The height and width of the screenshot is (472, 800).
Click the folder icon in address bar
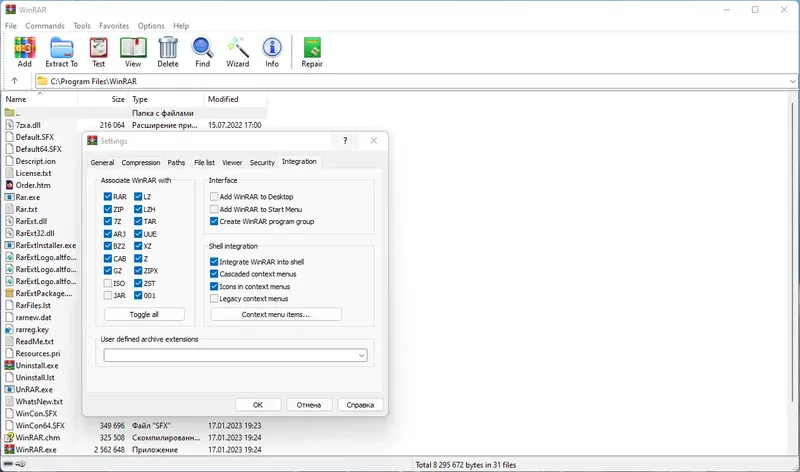tap(42, 81)
